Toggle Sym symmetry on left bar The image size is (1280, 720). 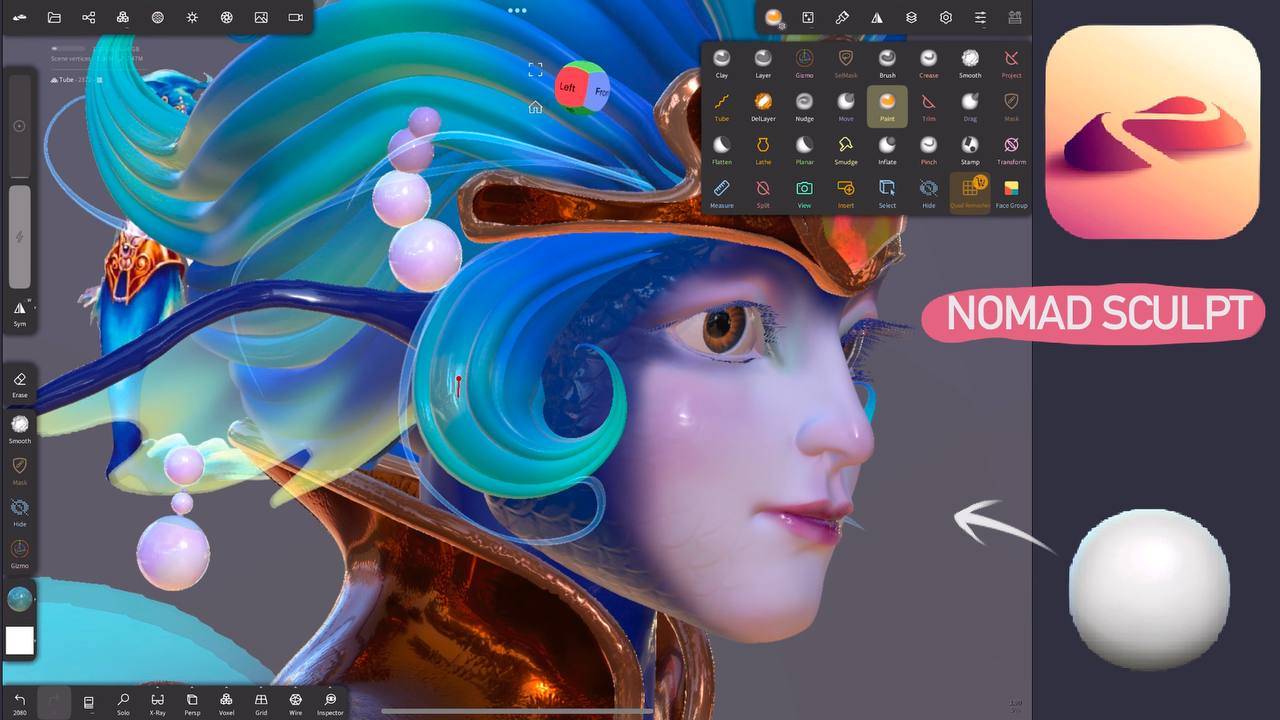point(20,313)
